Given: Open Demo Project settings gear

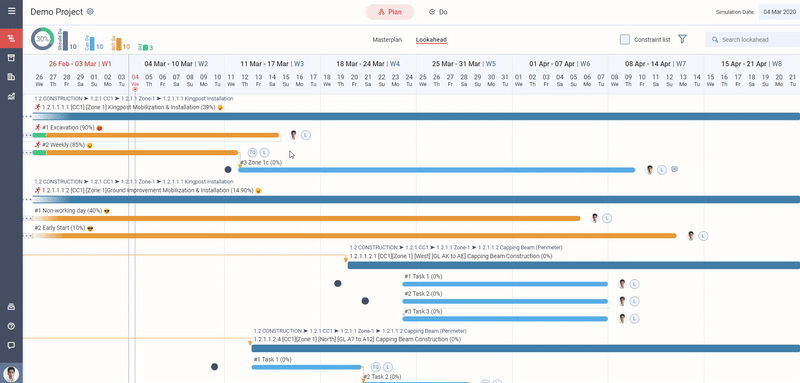Looking at the screenshot, I should click(x=90, y=12).
